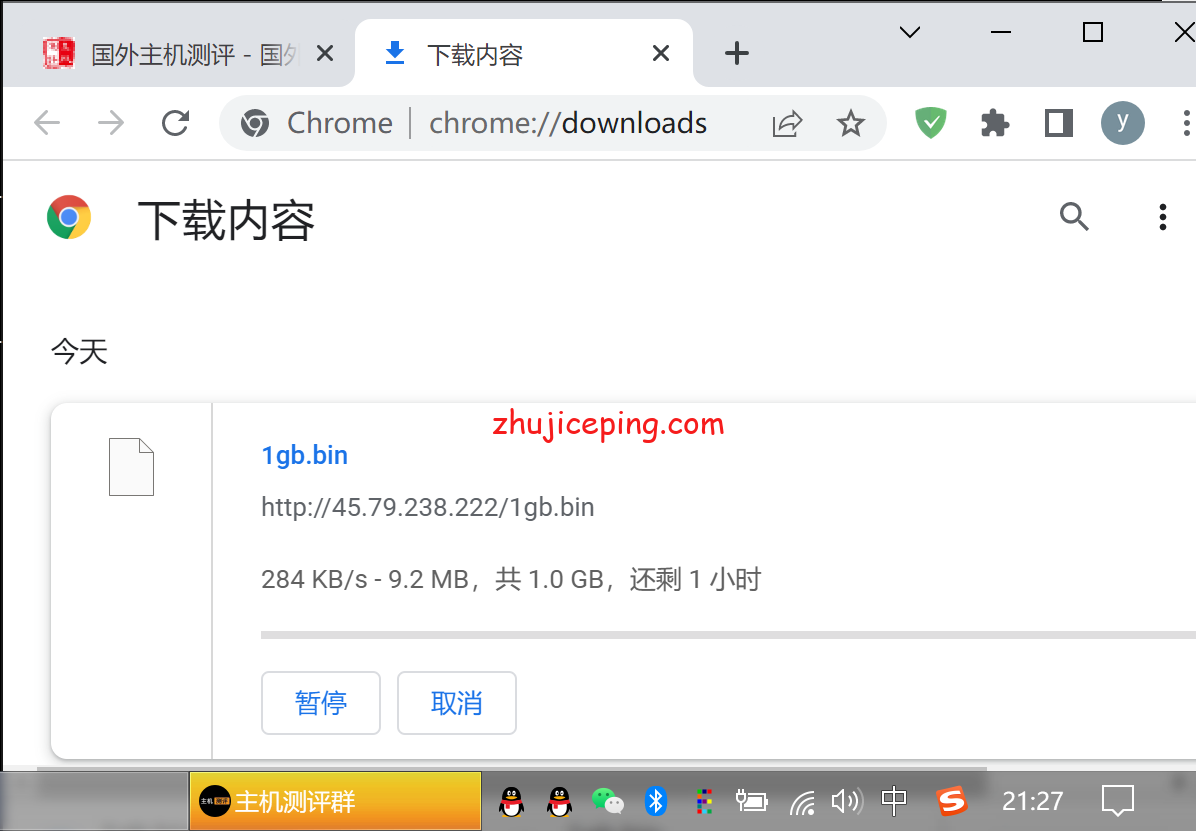The width and height of the screenshot is (1196, 831).
Task: Open the green shield adblock extension
Action: pyautogui.click(x=931, y=123)
